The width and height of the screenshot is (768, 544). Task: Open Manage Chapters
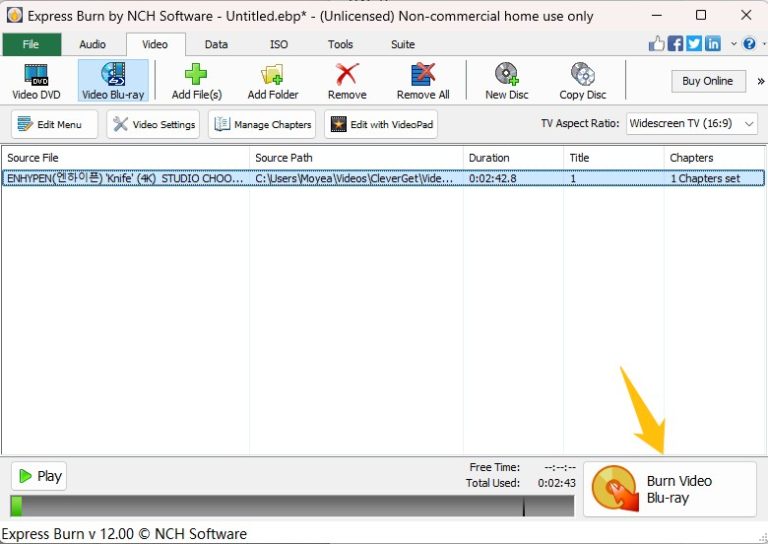point(262,124)
